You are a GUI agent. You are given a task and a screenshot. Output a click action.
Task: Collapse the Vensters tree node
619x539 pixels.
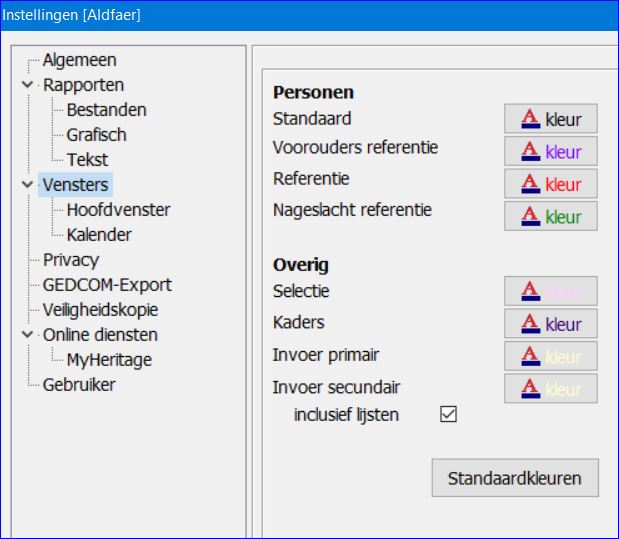(x=27, y=185)
